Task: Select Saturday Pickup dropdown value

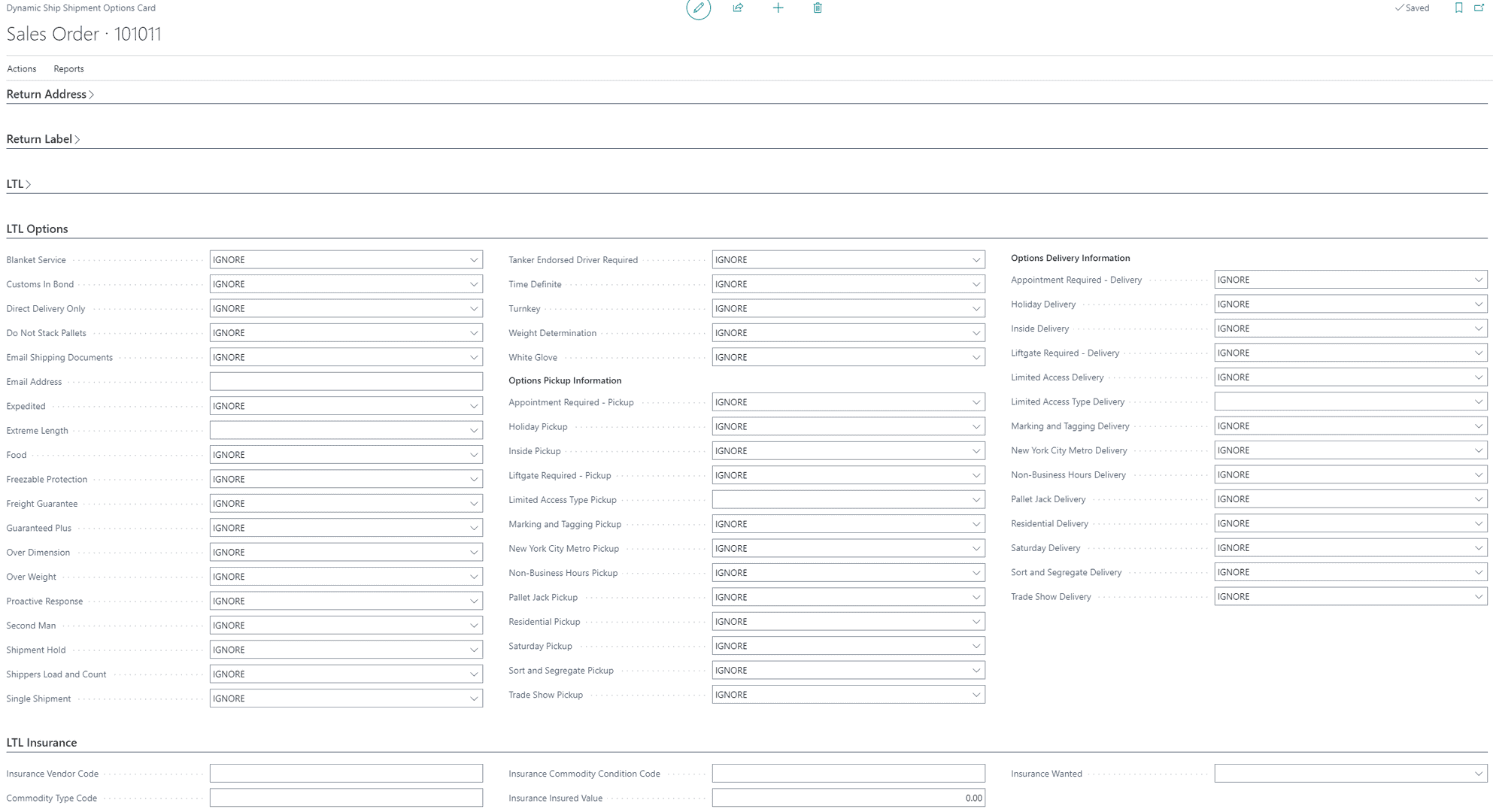Action: tap(845, 645)
